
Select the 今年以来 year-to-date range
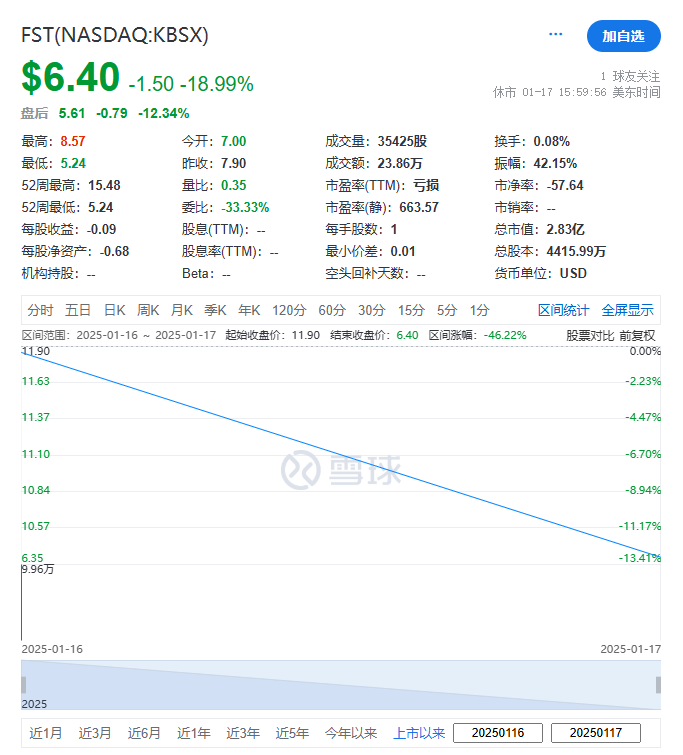click(351, 733)
